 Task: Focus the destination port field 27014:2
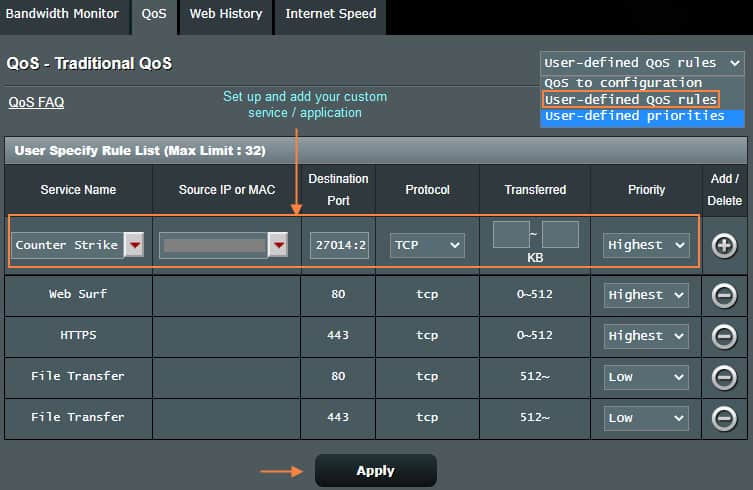point(340,245)
